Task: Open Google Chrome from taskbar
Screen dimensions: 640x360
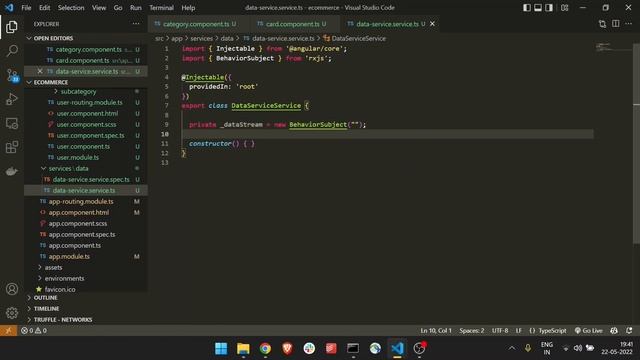Action: coord(265,349)
